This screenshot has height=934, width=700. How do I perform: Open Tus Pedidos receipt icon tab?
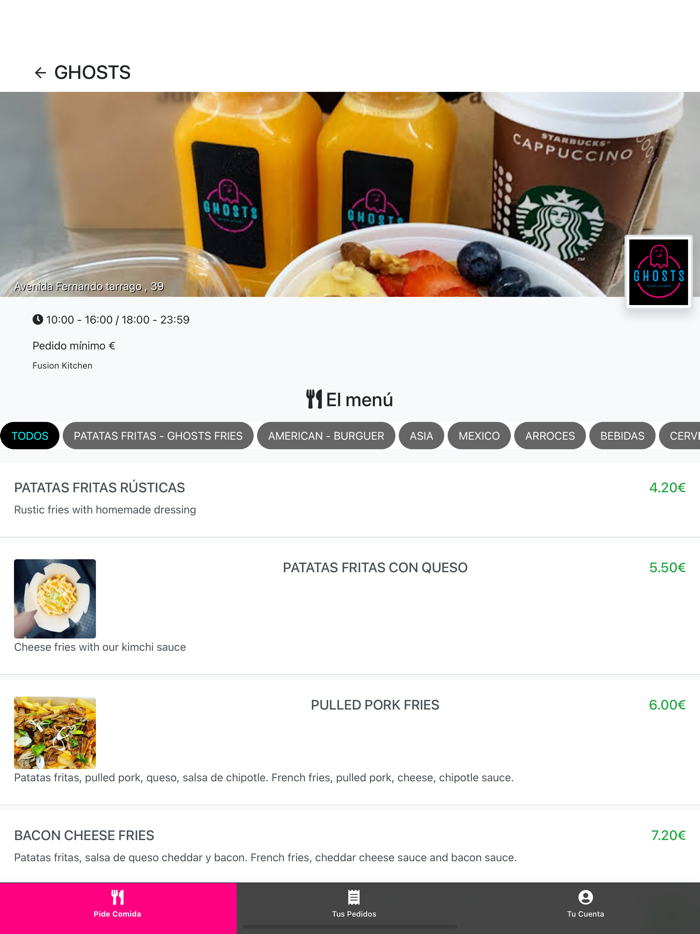[x=354, y=905]
